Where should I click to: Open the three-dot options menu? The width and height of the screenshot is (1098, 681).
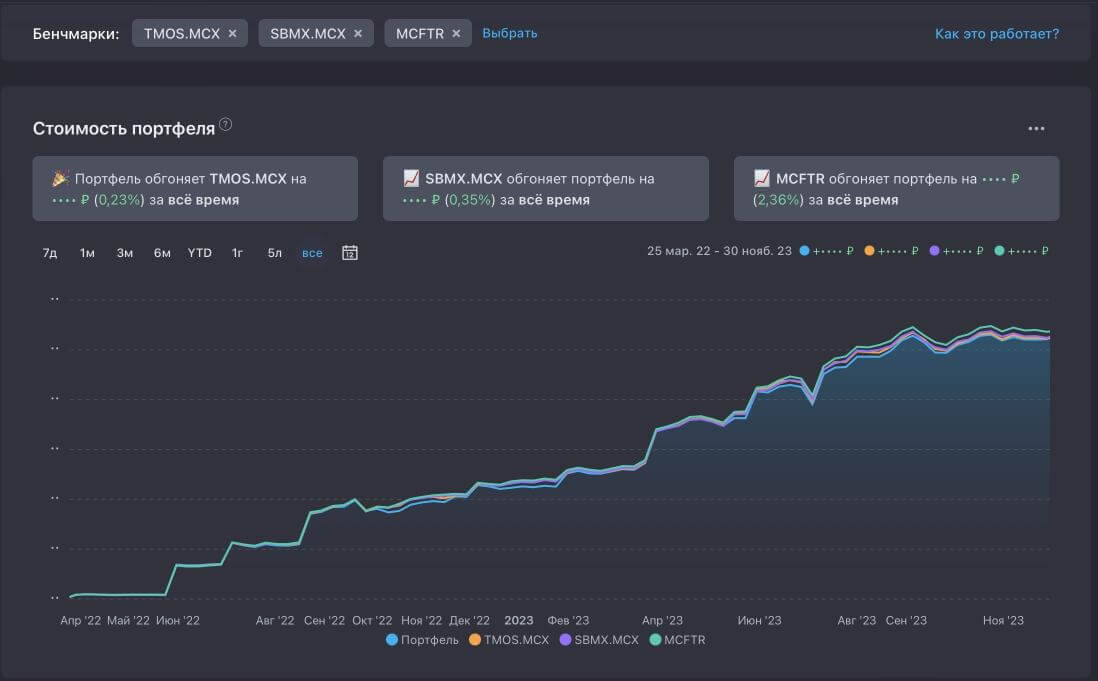click(1036, 129)
